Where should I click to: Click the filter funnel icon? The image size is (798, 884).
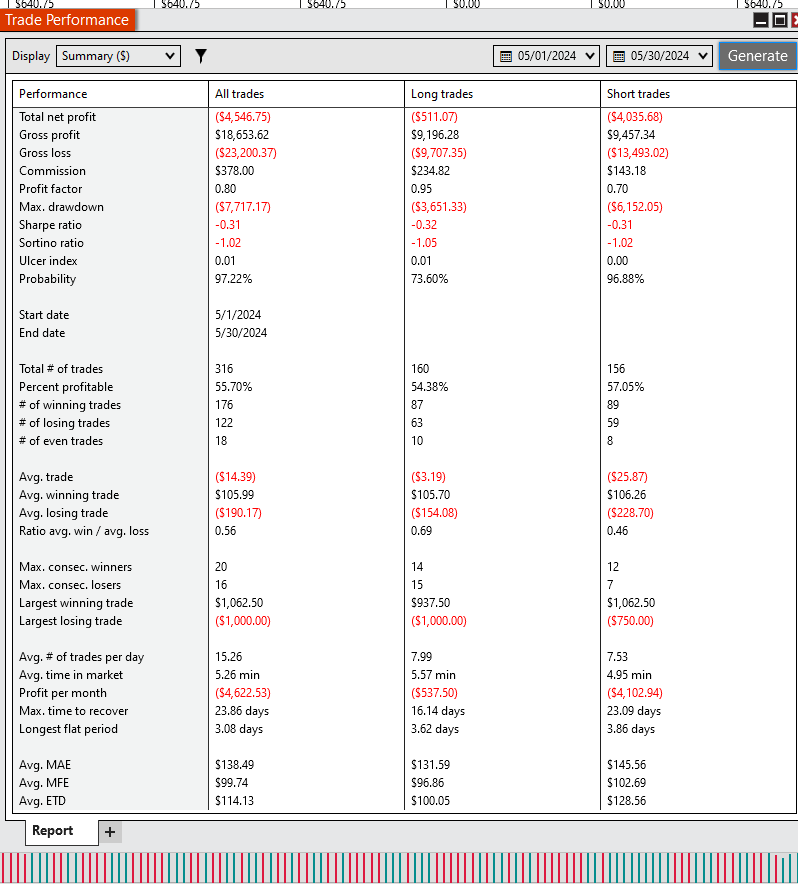coord(201,56)
